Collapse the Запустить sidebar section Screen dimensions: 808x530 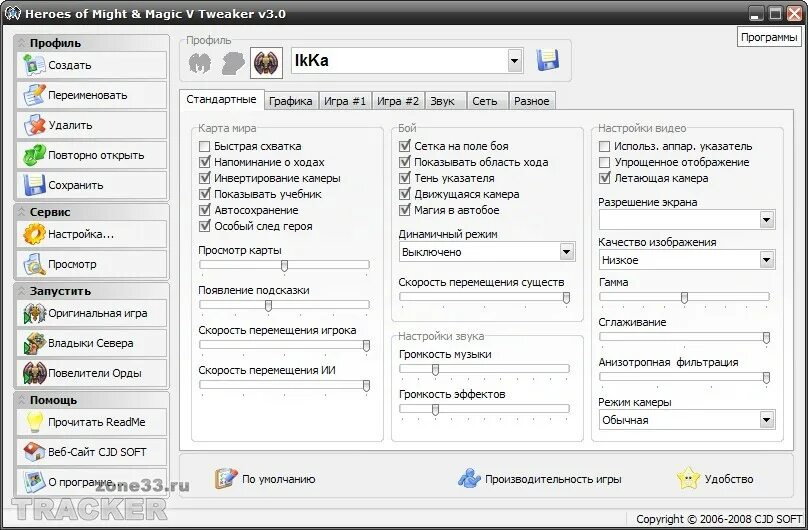(x=22, y=291)
